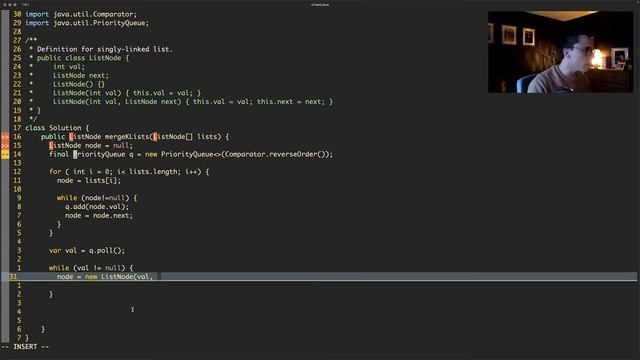Click the error sign marker on line 16
Viewport: 640px width, 360px height.
pyautogui.click(x=5, y=137)
